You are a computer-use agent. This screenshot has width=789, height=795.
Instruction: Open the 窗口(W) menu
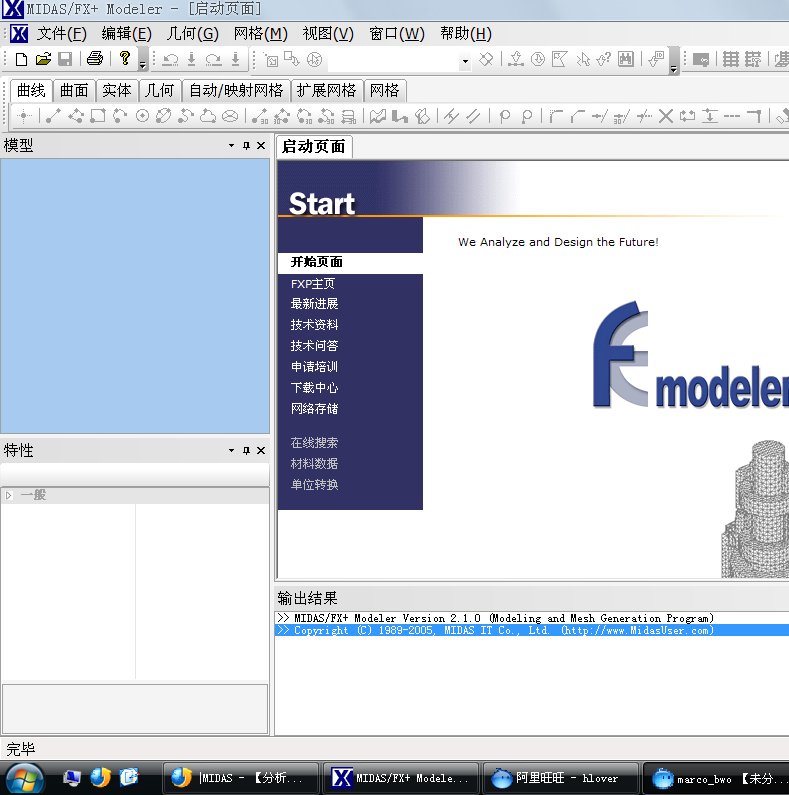[397, 34]
